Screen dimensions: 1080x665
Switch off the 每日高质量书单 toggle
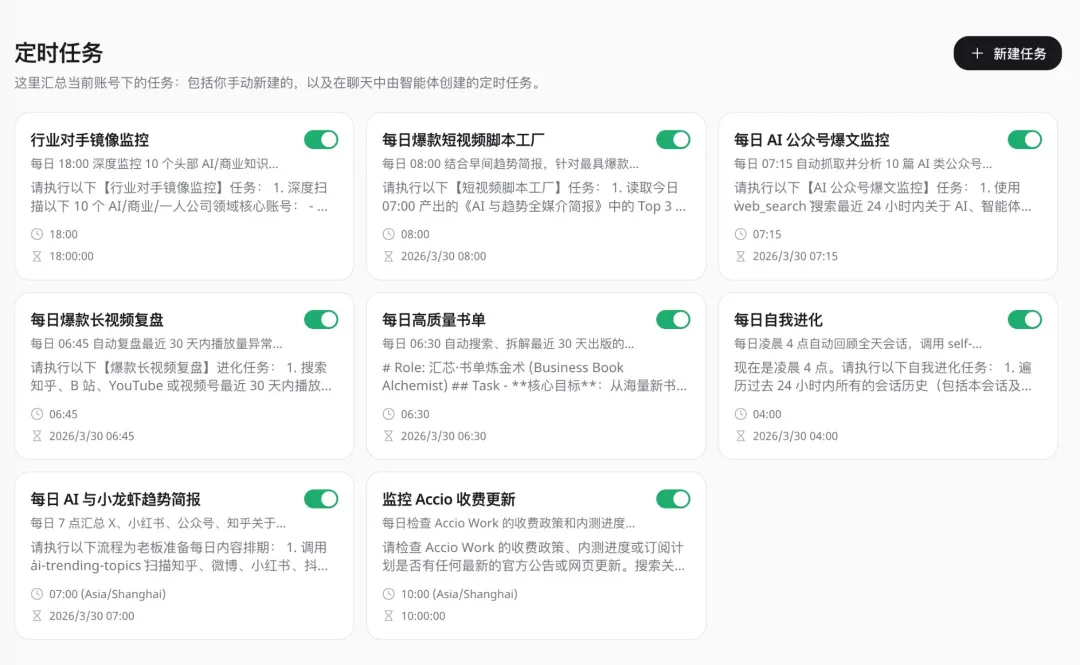(673, 320)
